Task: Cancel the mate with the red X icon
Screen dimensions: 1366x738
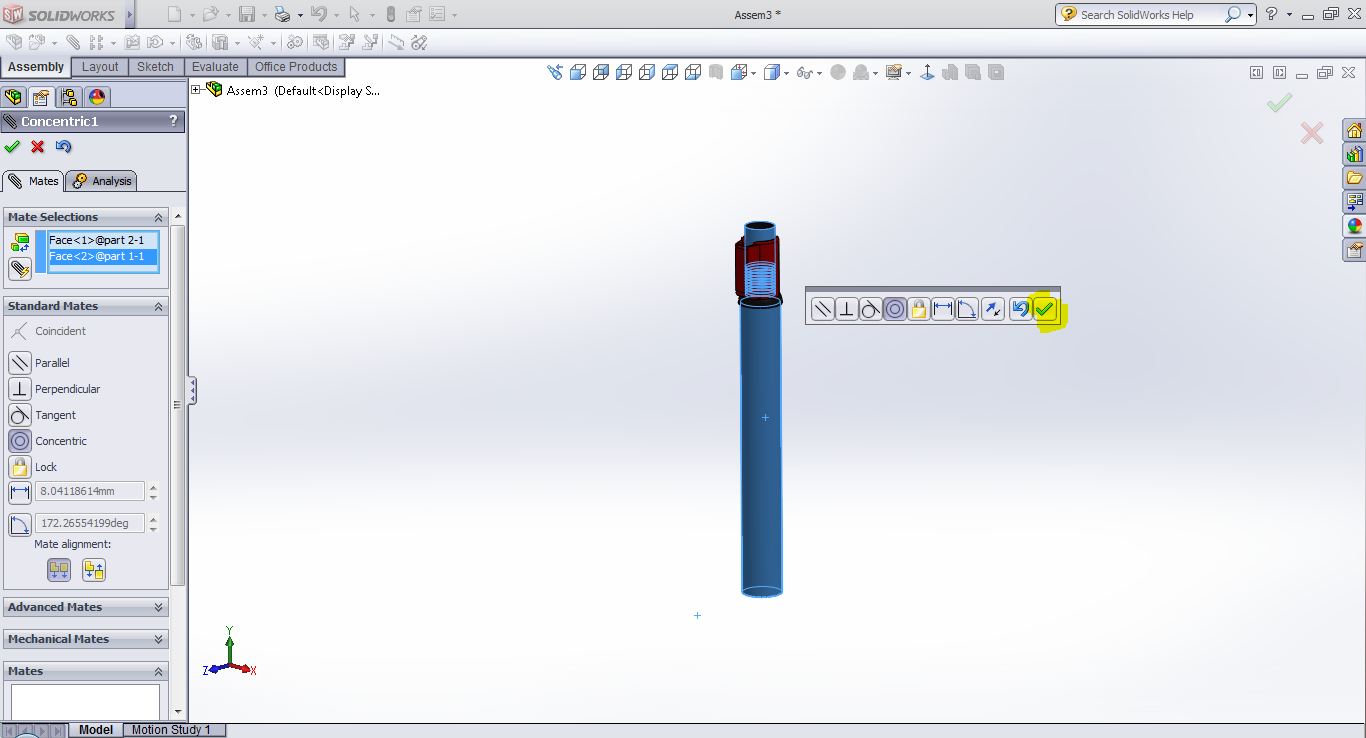Action: tap(38, 147)
